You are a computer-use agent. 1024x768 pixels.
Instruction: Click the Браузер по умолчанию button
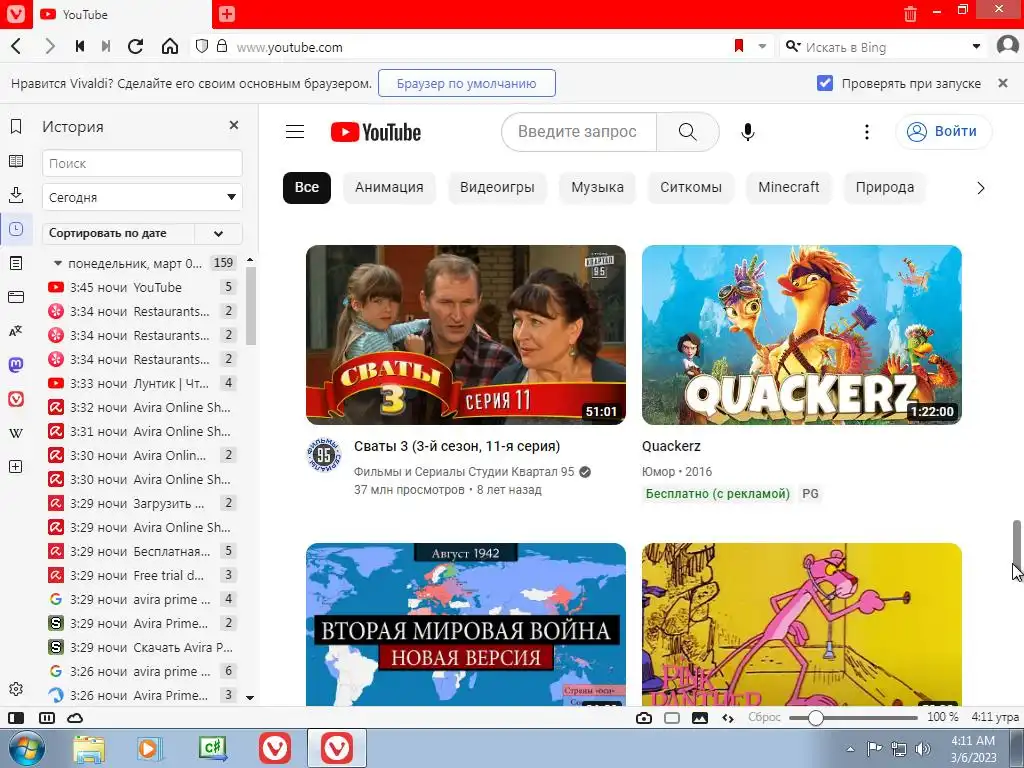click(x=466, y=83)
